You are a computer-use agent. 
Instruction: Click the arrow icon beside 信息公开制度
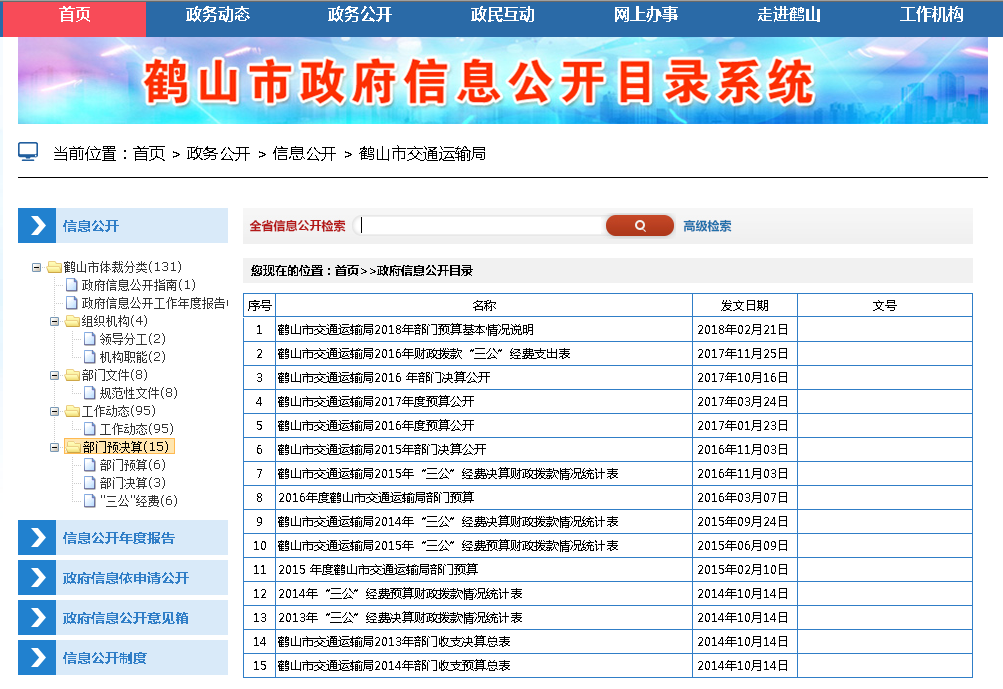tap(37, 657)
